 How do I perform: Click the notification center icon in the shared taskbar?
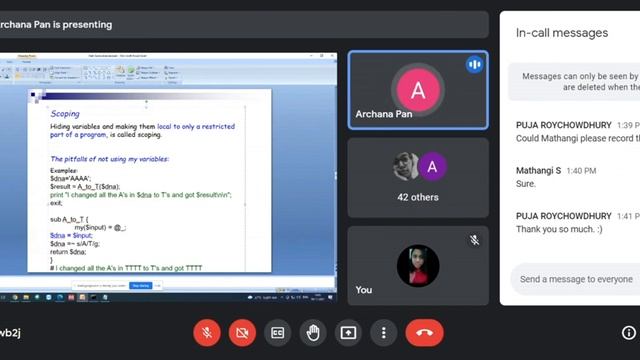click(330, 298)
